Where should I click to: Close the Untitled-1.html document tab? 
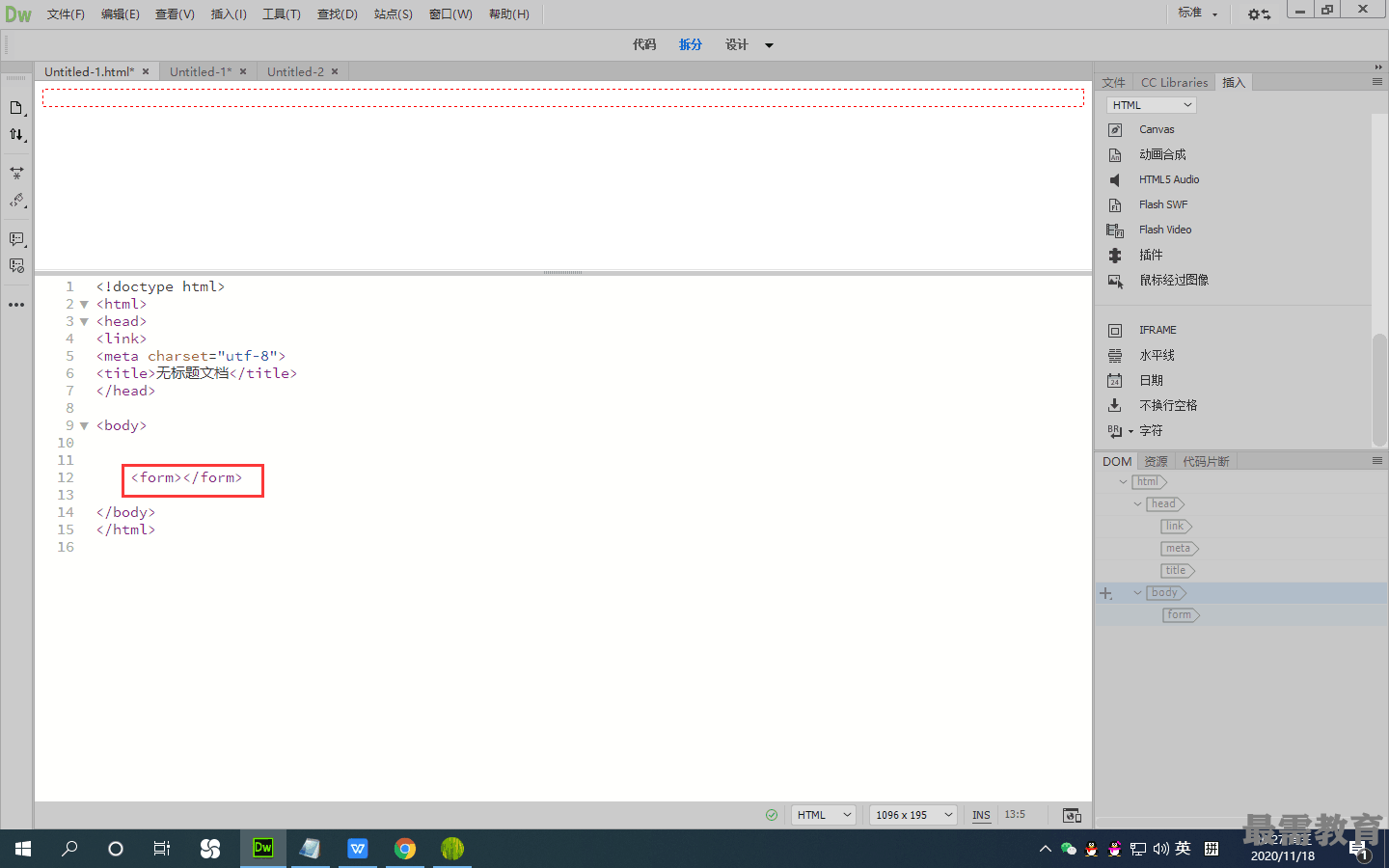(146, 71)
